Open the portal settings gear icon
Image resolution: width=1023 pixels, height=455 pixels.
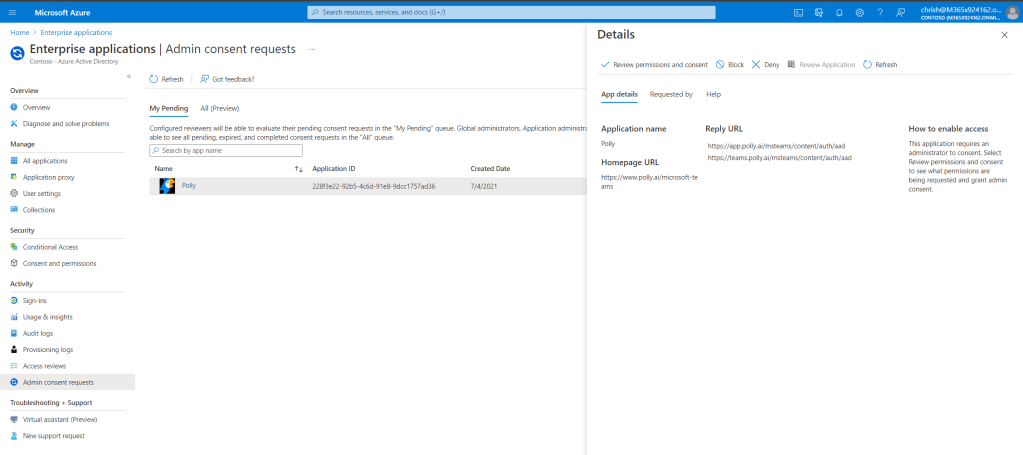[859, 12]
